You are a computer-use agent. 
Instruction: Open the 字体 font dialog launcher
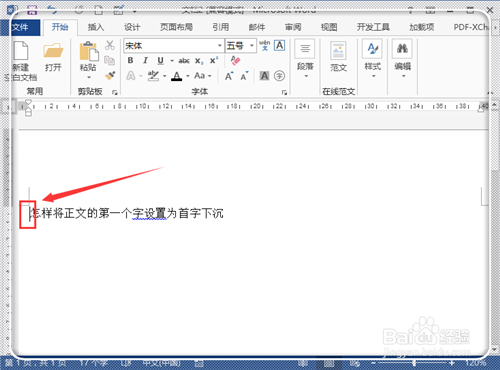284,92
